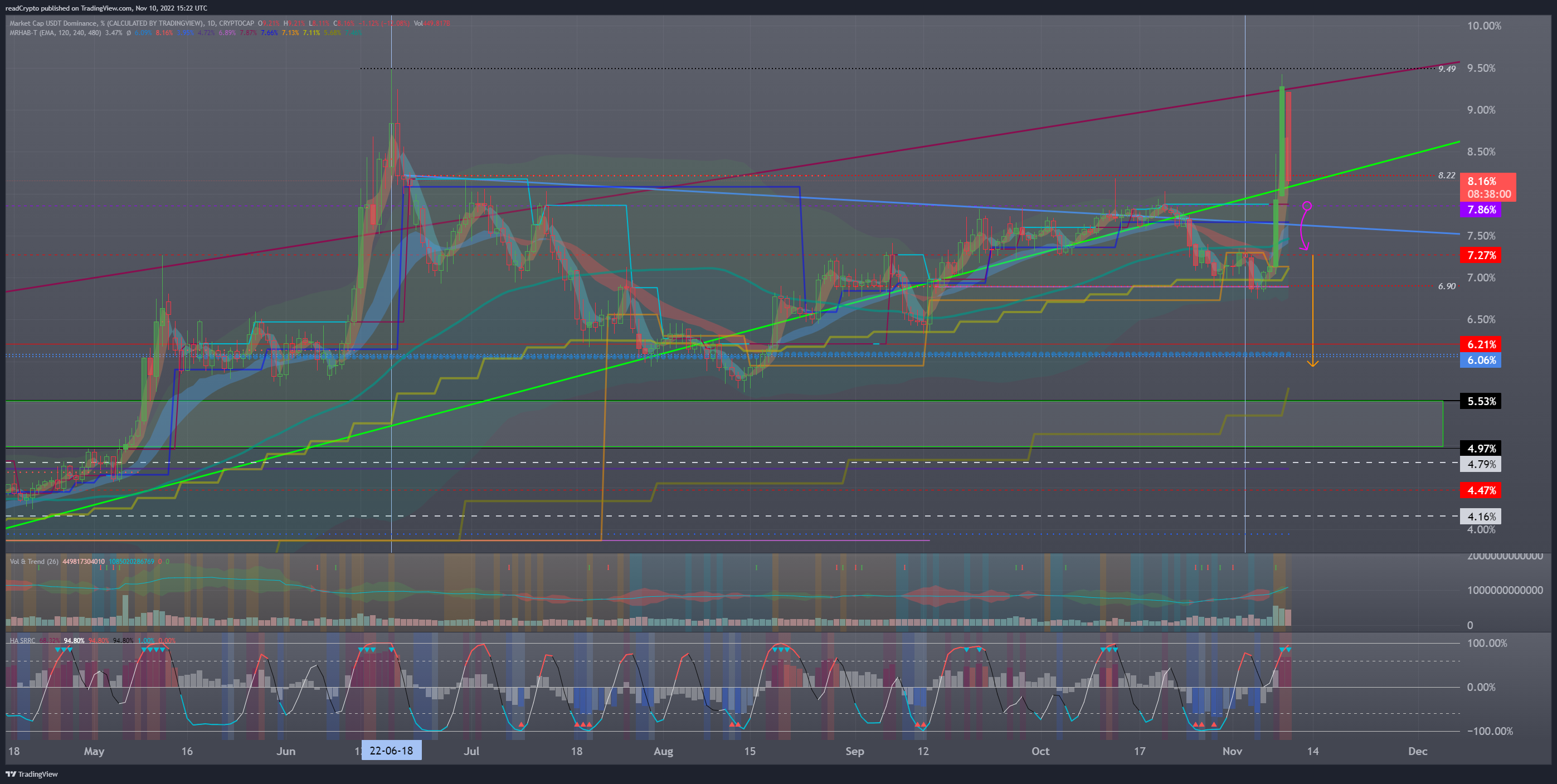Click the Jun label on time axis

tap(285, 751)
